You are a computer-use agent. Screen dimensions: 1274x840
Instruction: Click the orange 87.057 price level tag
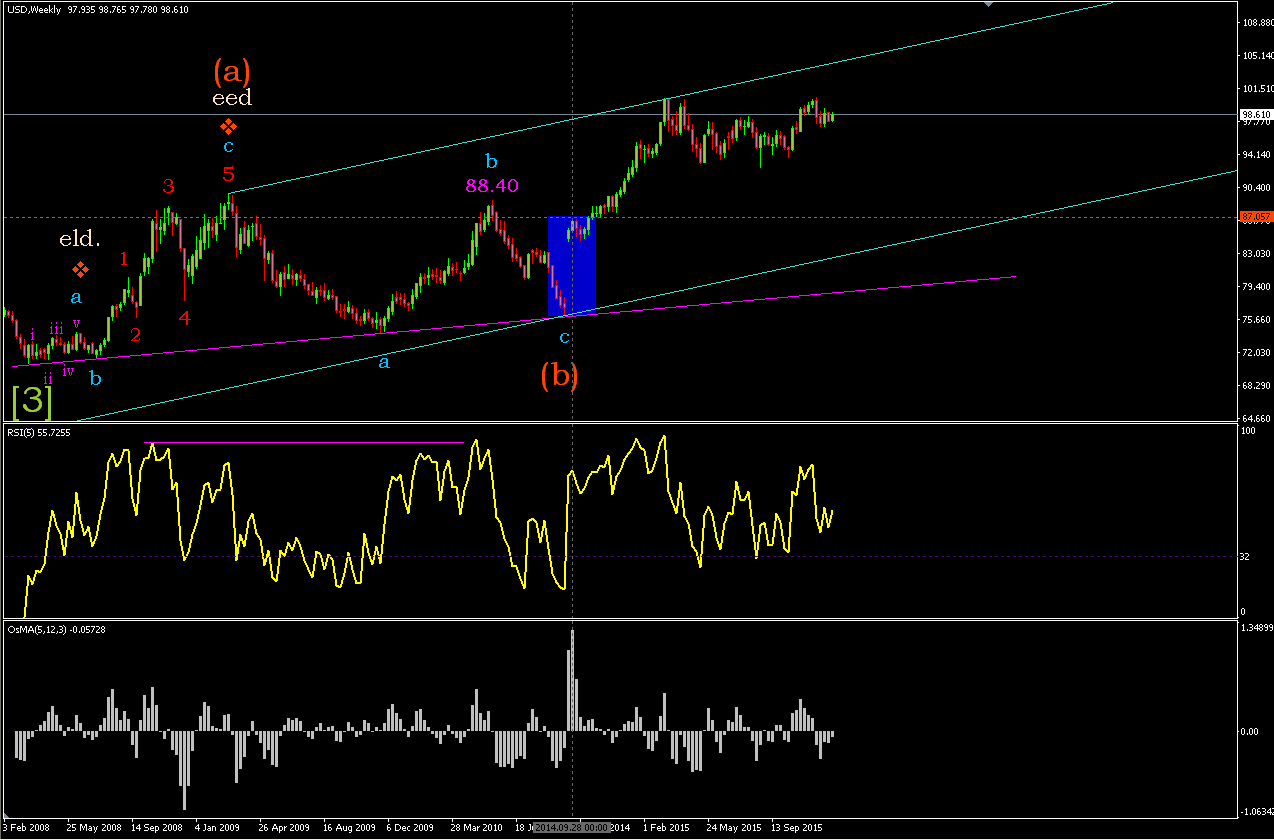[x=1254, y=216]
